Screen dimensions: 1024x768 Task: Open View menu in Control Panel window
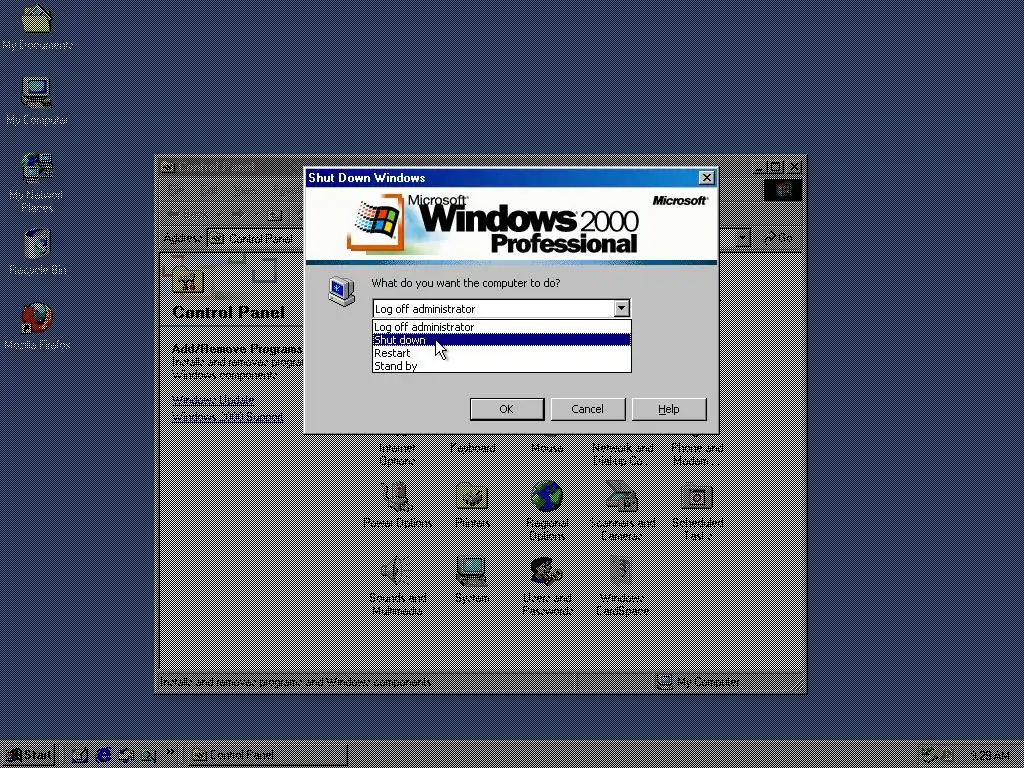tap(245, 190)
